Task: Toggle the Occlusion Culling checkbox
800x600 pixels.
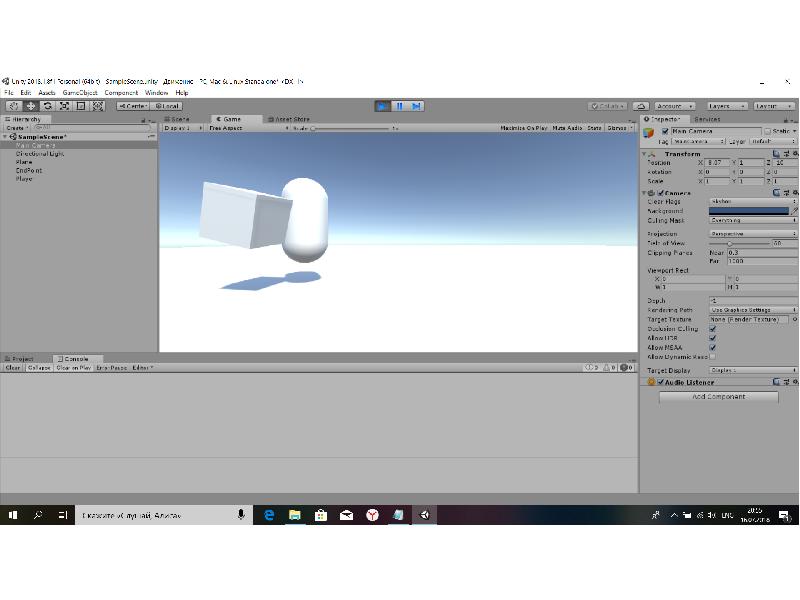Action: [712, 329]
